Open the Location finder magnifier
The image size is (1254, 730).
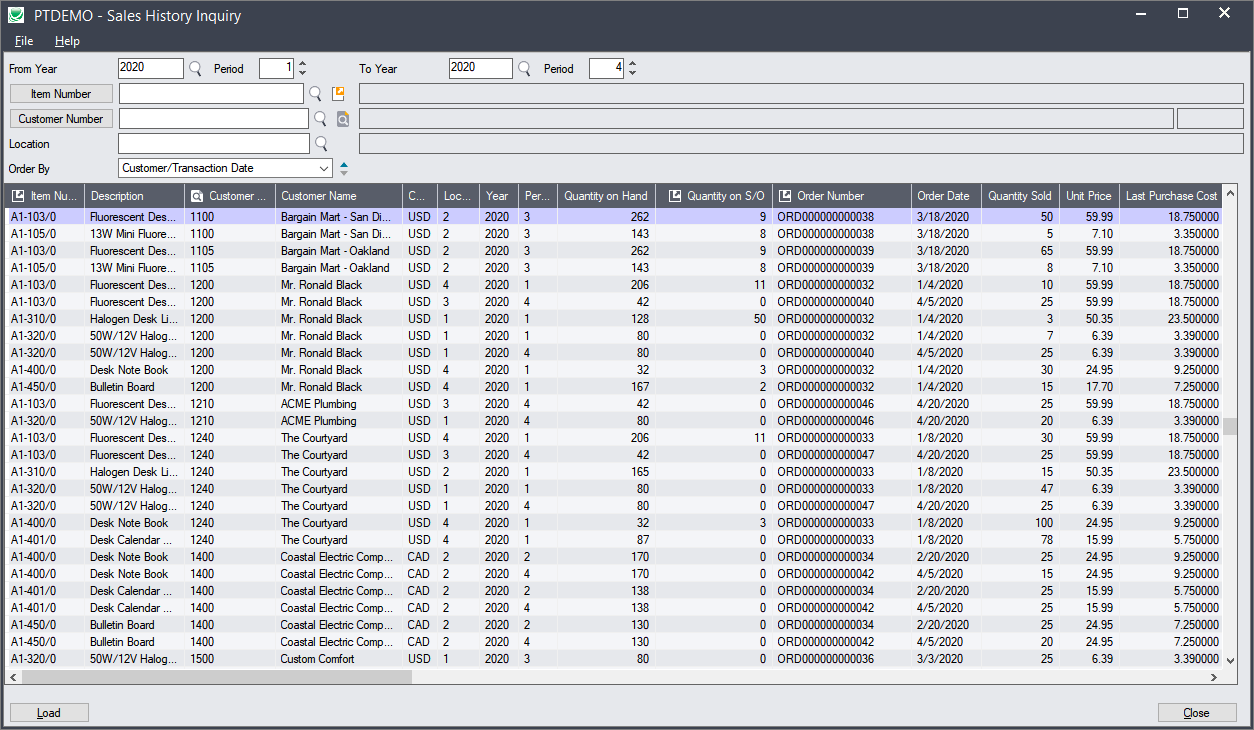[x=321, y=144]
